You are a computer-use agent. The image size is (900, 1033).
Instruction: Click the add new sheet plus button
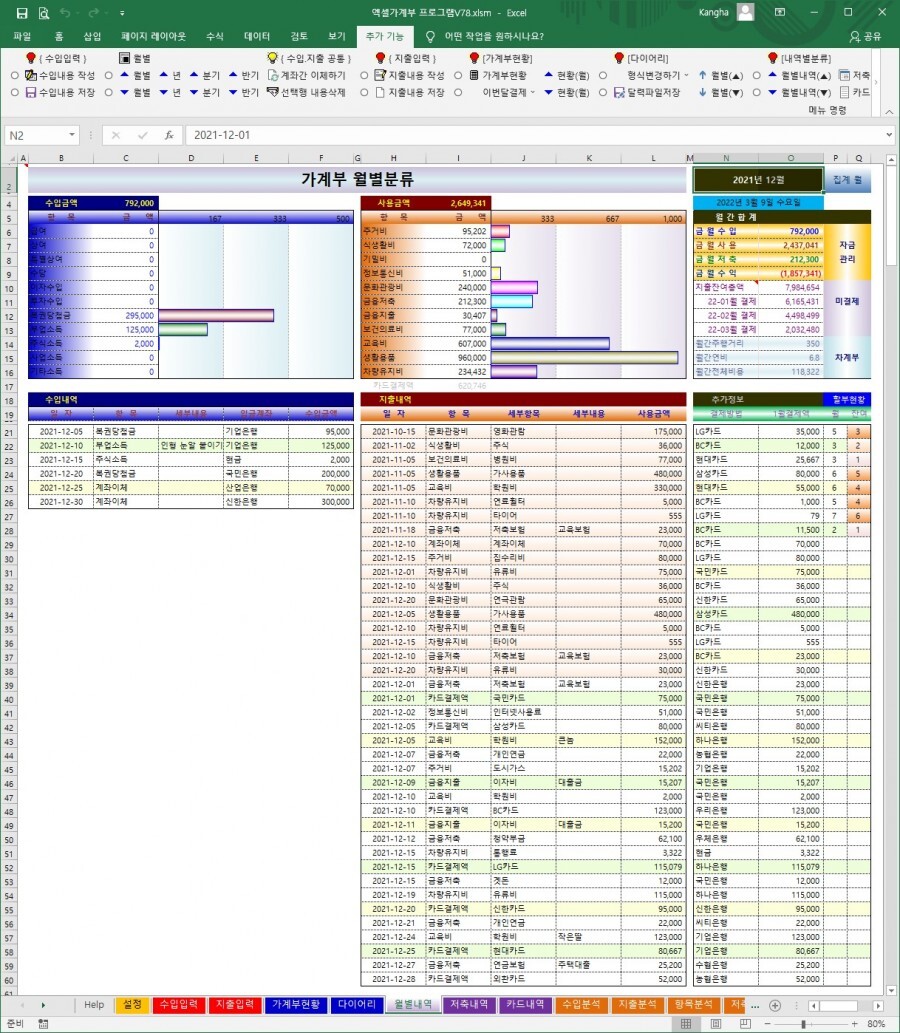pyautogui.click(x=775, y=1005)
